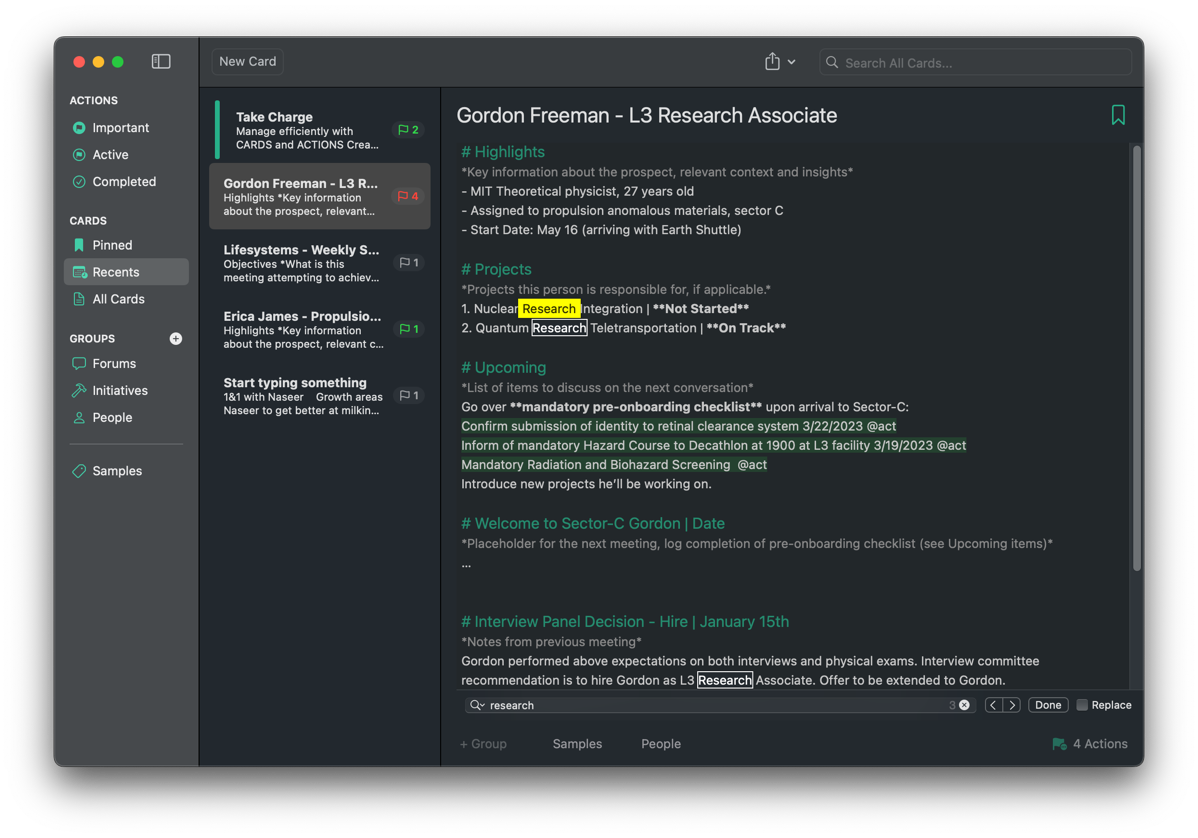The width and height of the screenshot is (1198, 838).
Task: Click the Completed checkmark icon
Action: click(x=79, y=181)
